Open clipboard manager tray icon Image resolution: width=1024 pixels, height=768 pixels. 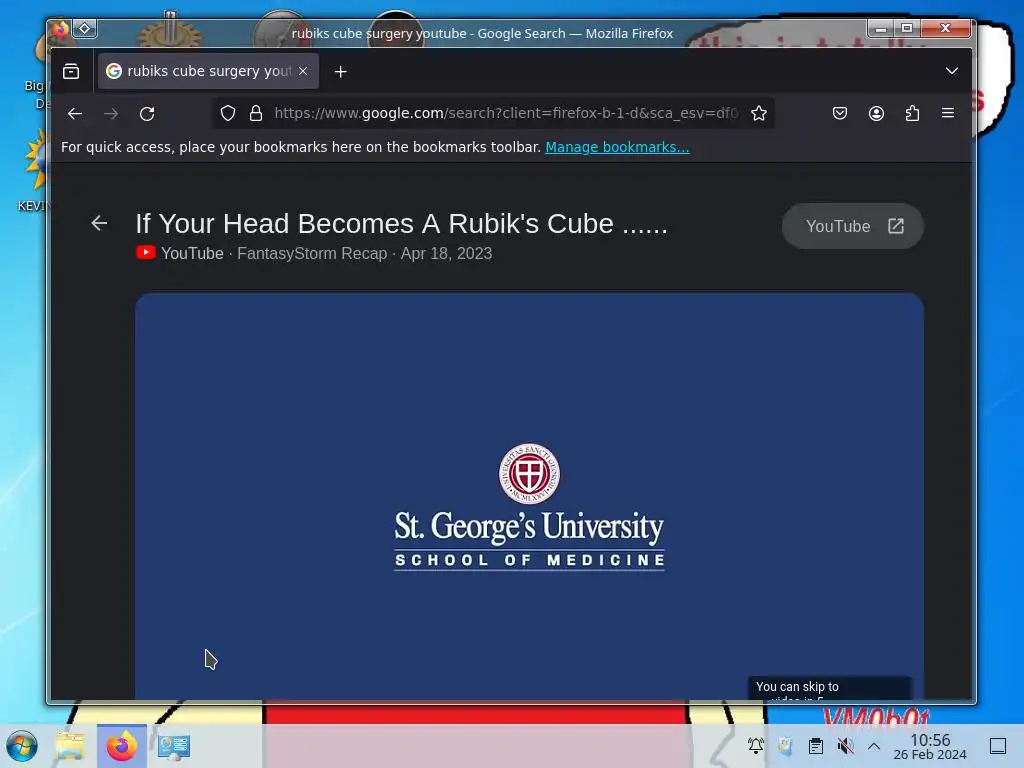(816, 746)
